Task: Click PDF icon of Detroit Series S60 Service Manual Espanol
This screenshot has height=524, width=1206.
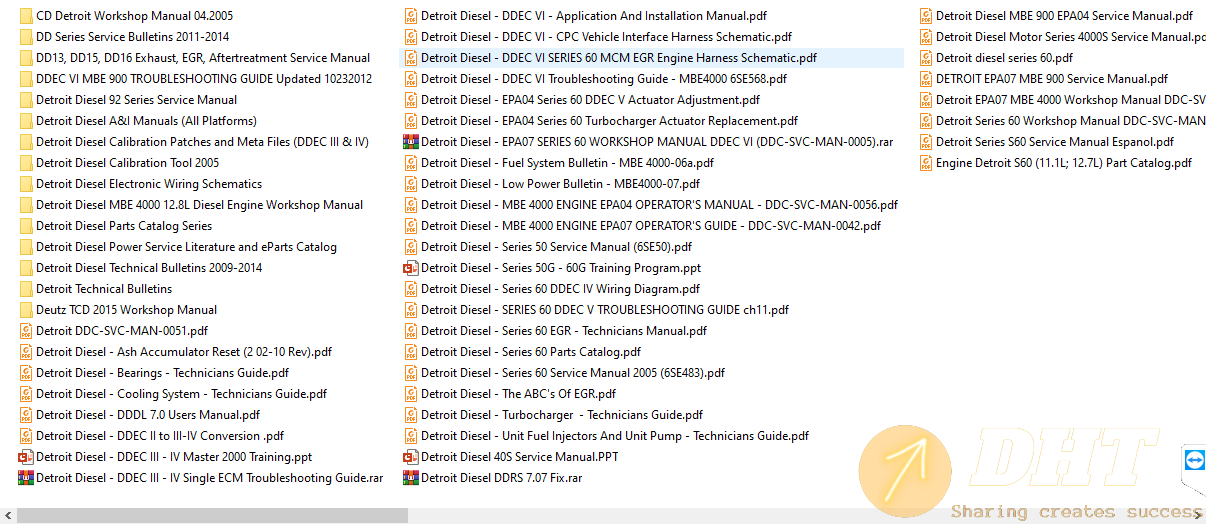Action: 926,142
